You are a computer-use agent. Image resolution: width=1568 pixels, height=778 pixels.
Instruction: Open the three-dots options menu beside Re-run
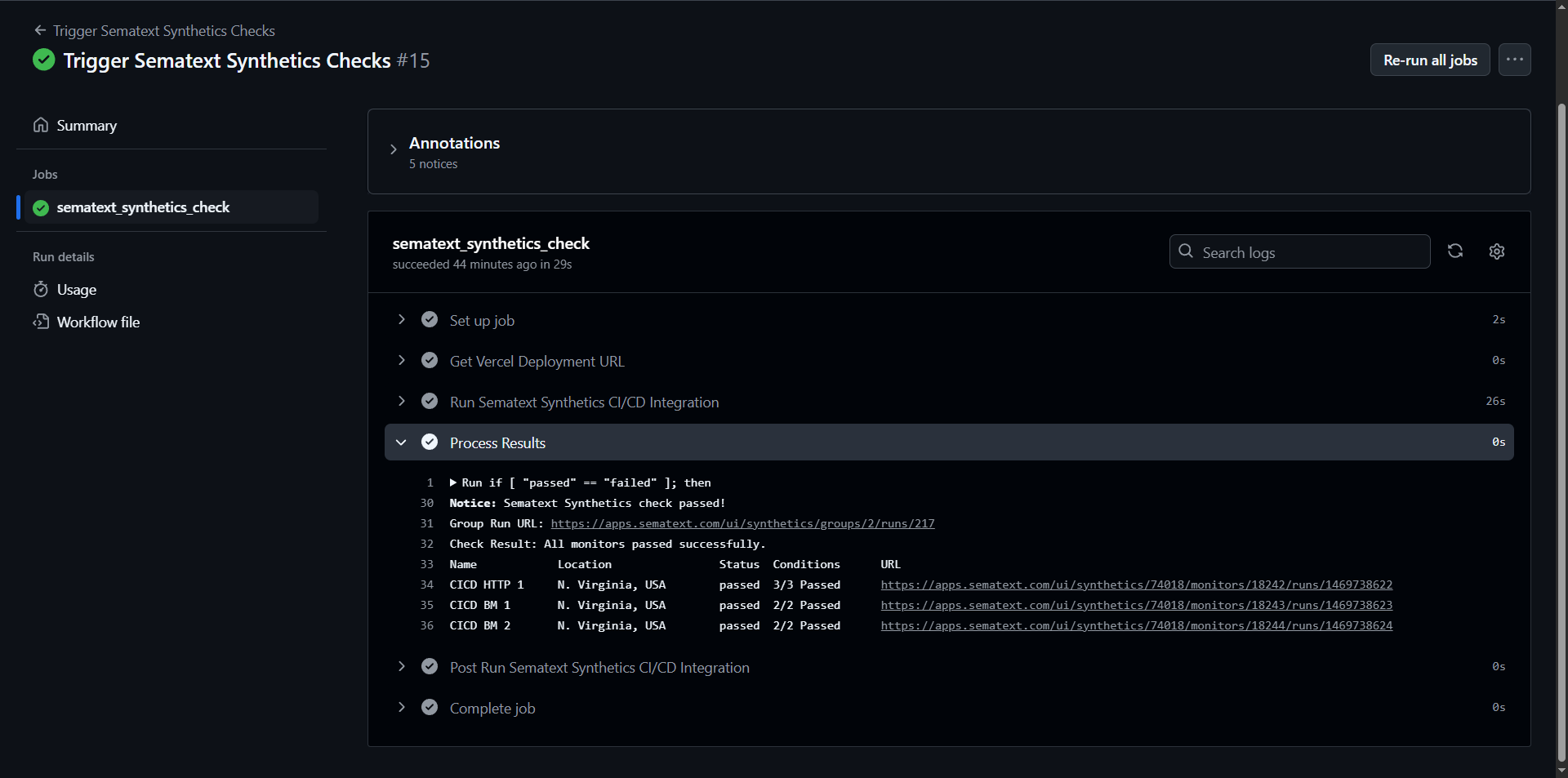tap(1514, 60)
